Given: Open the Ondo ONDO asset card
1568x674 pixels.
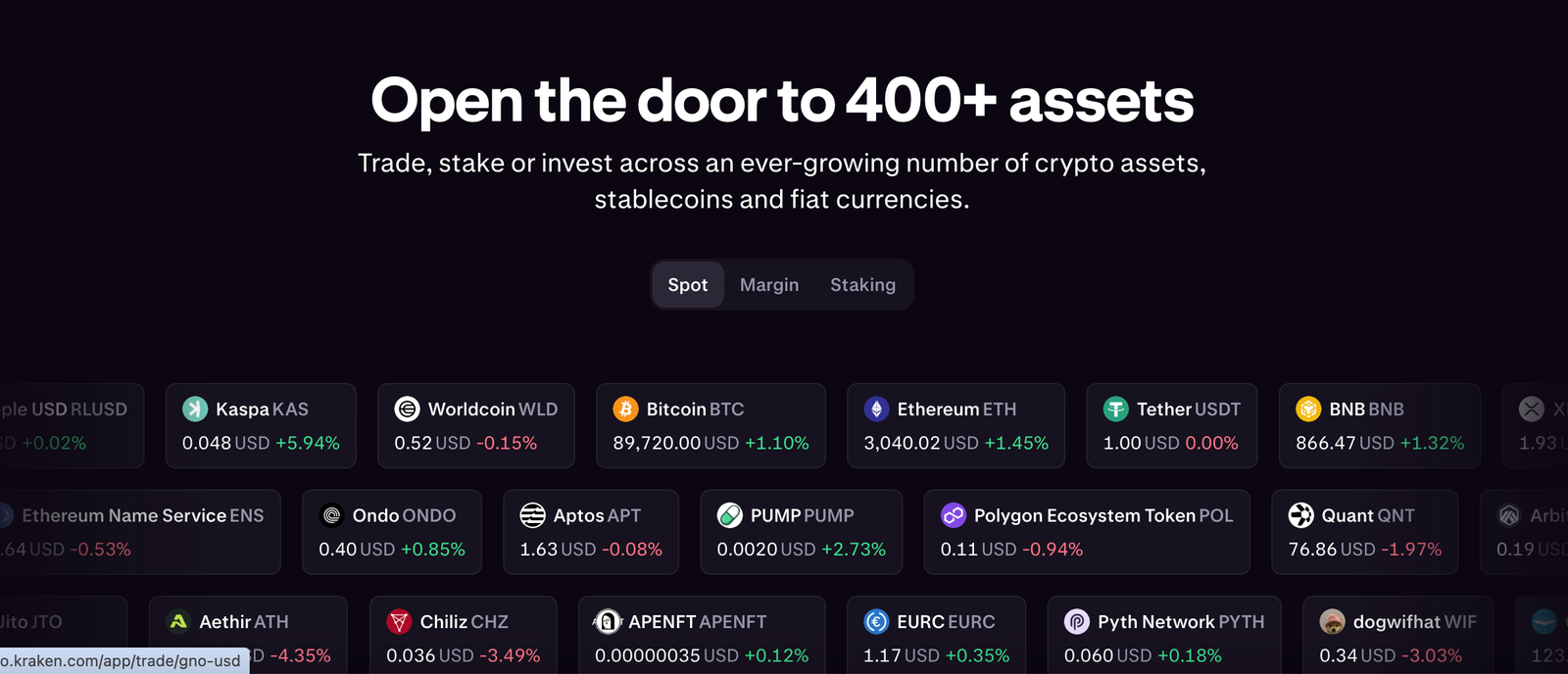Looking at the screenshot, I should click(x=392, y=532).
